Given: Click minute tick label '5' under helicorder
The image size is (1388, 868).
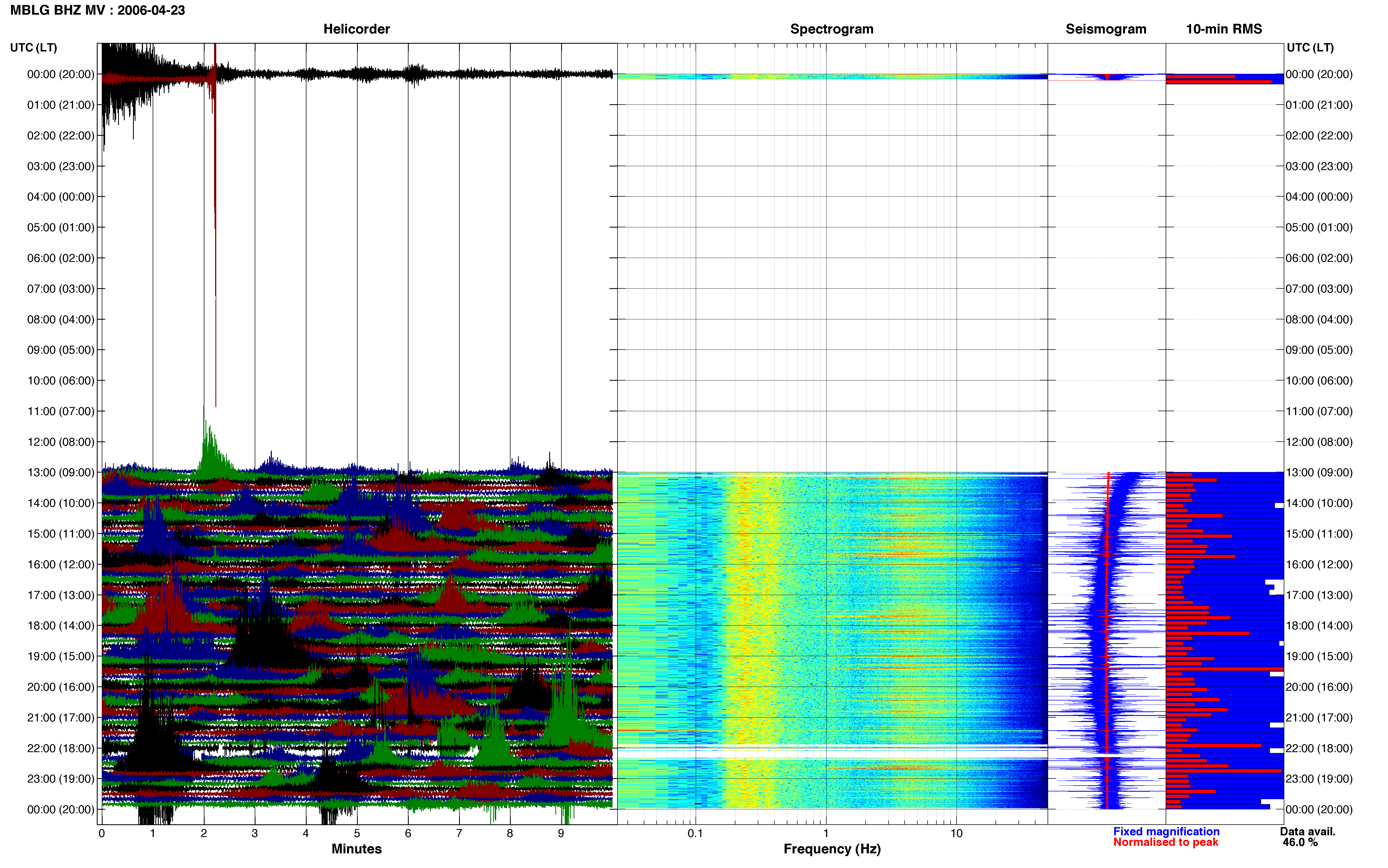Looking at the screenshot, I should (x=357, y=833).
